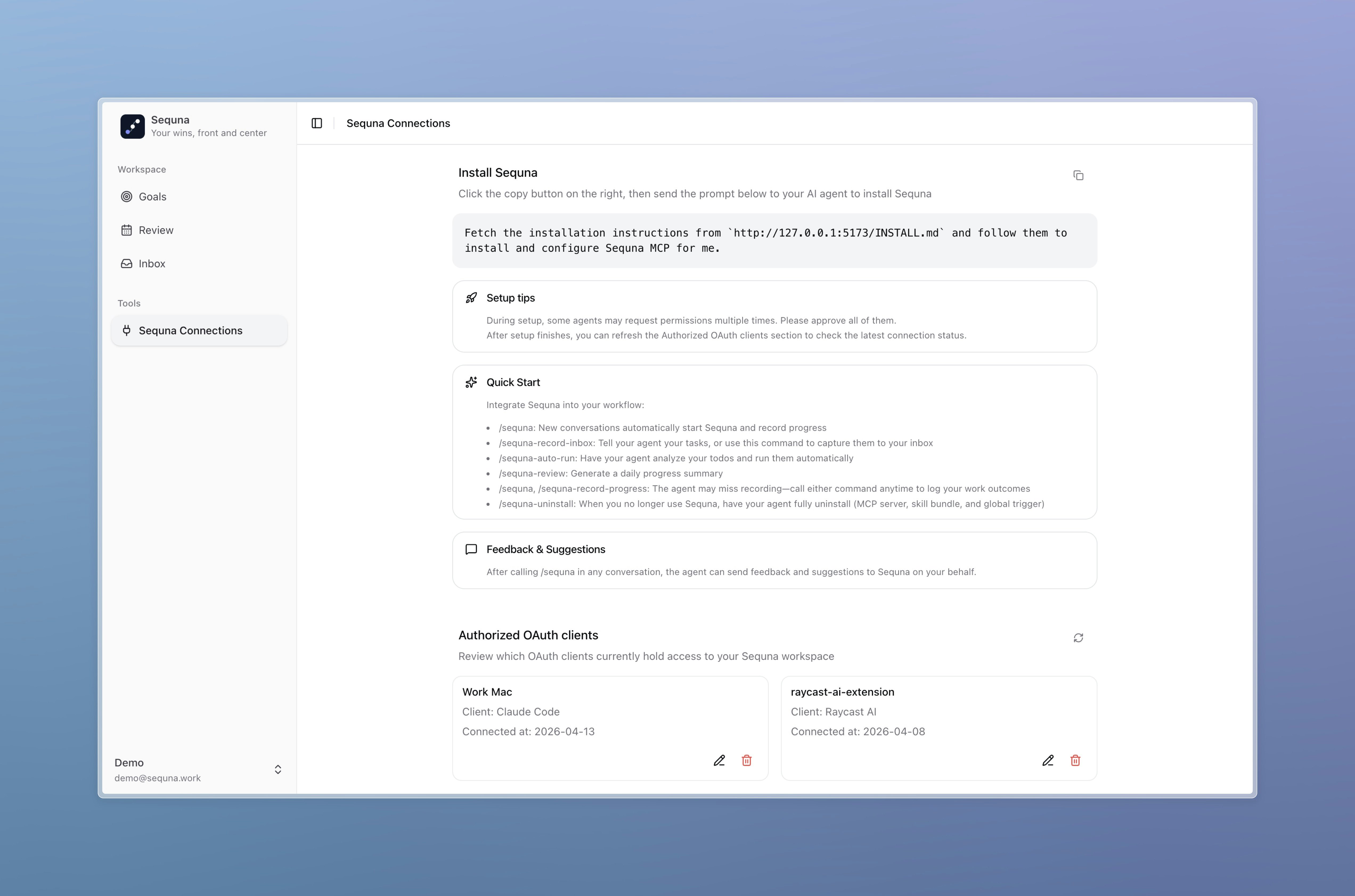The height and width of the screenshot is (896, 1355).
Task: Click the Sequna Connections page title
Action: [398, 124]
